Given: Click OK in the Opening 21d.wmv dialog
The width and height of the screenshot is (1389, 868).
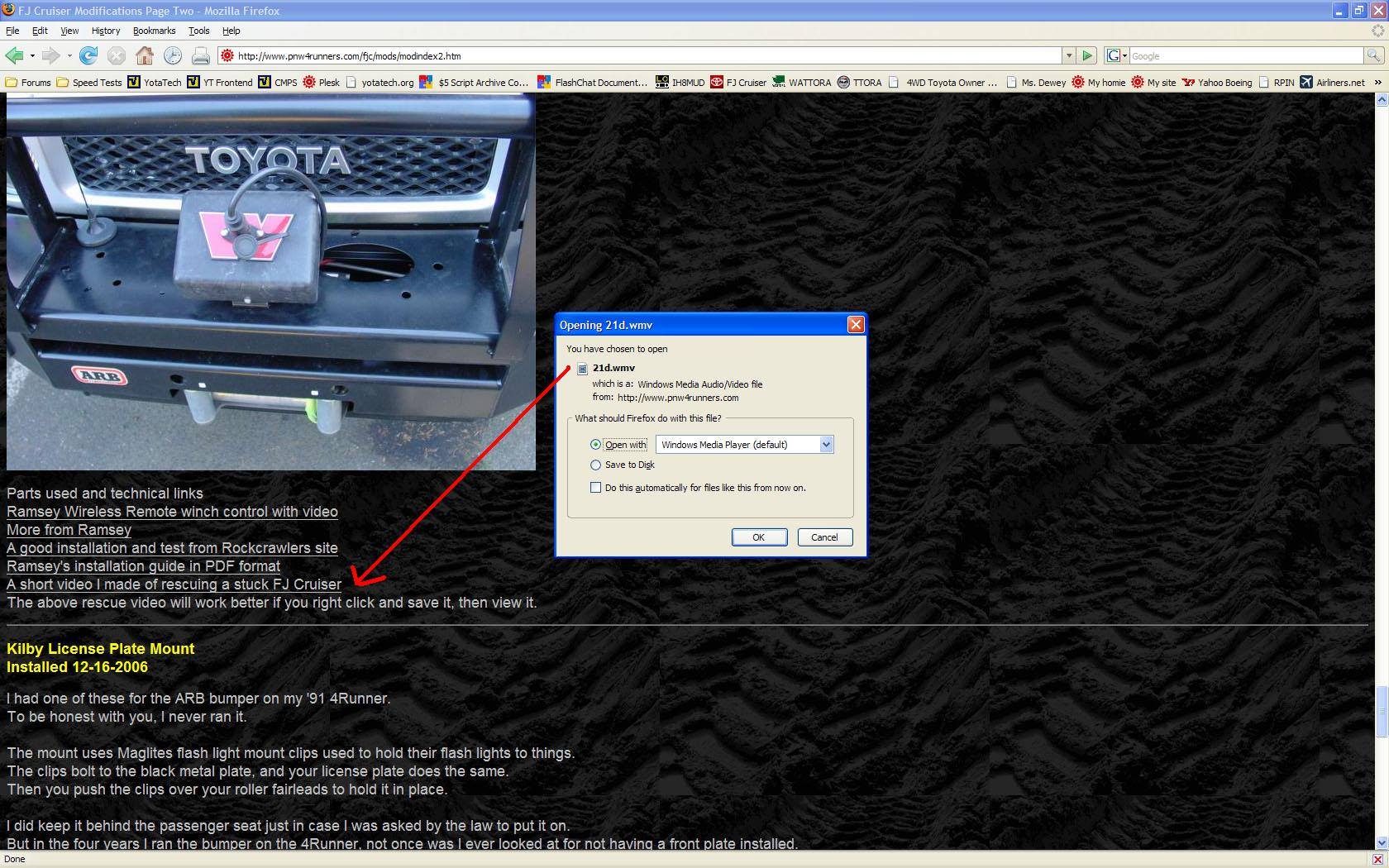Looking at the screenshot, I should pos(759,537).
